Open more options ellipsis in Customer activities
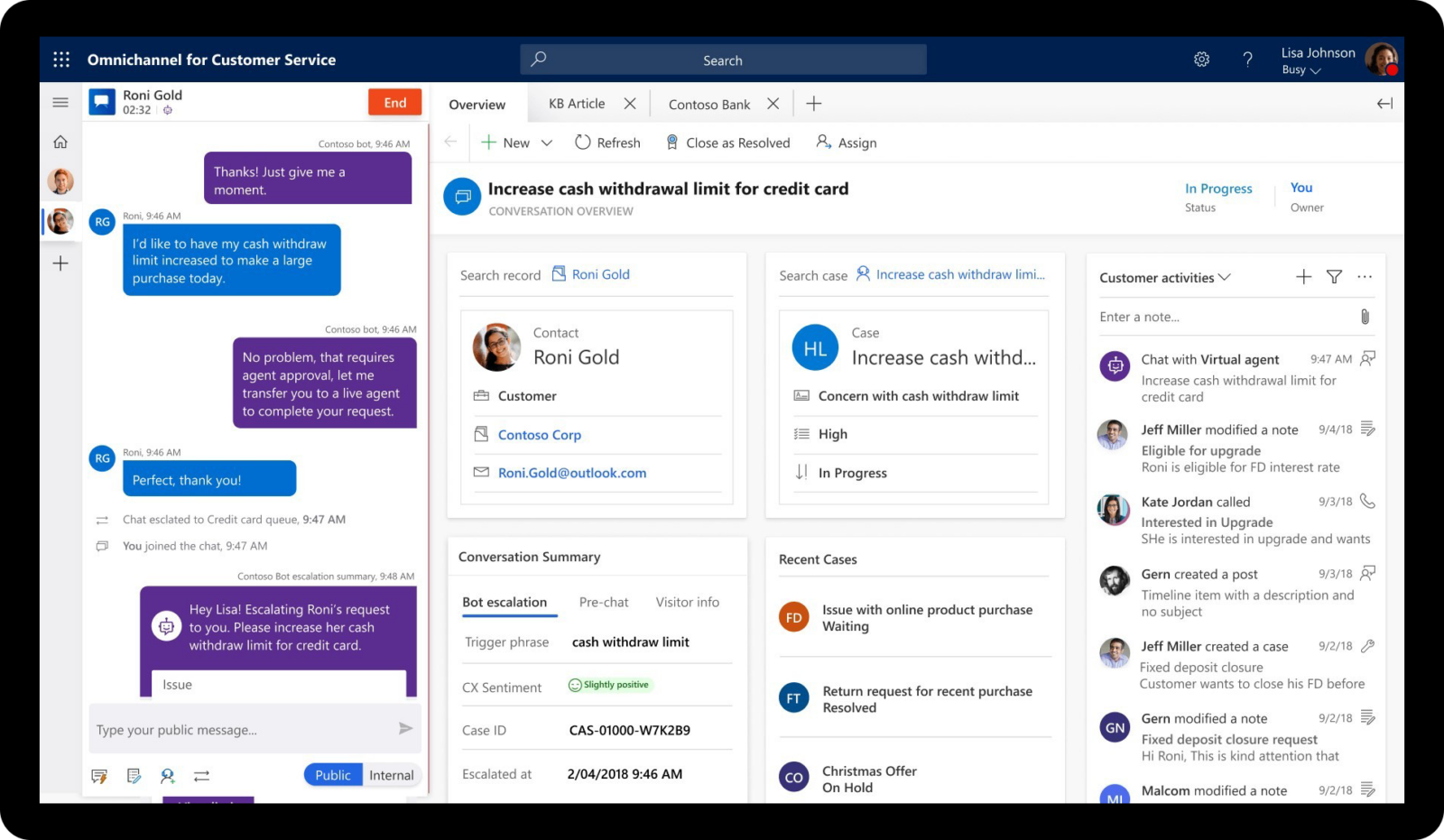Image resolution: width=1444 pixels, height=840 pixels. click(x=1365, y=277)
